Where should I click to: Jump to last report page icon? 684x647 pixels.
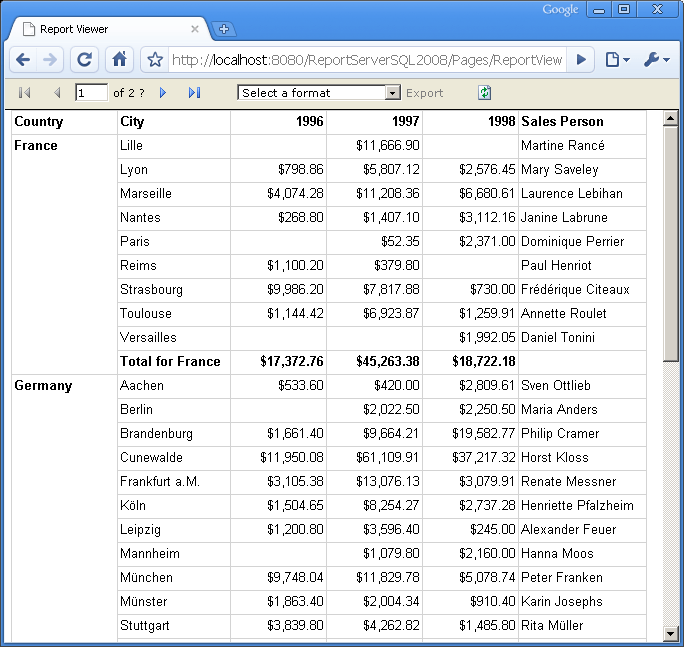pos(195,92)
